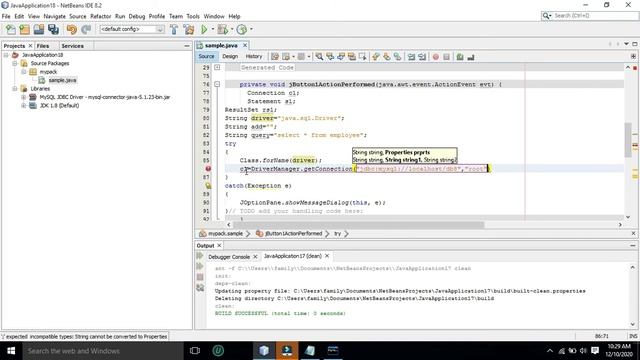Click the editor horizontal scrollbar thumb
The width and height of the screenshot is (640, 360).
click(358, 224)
